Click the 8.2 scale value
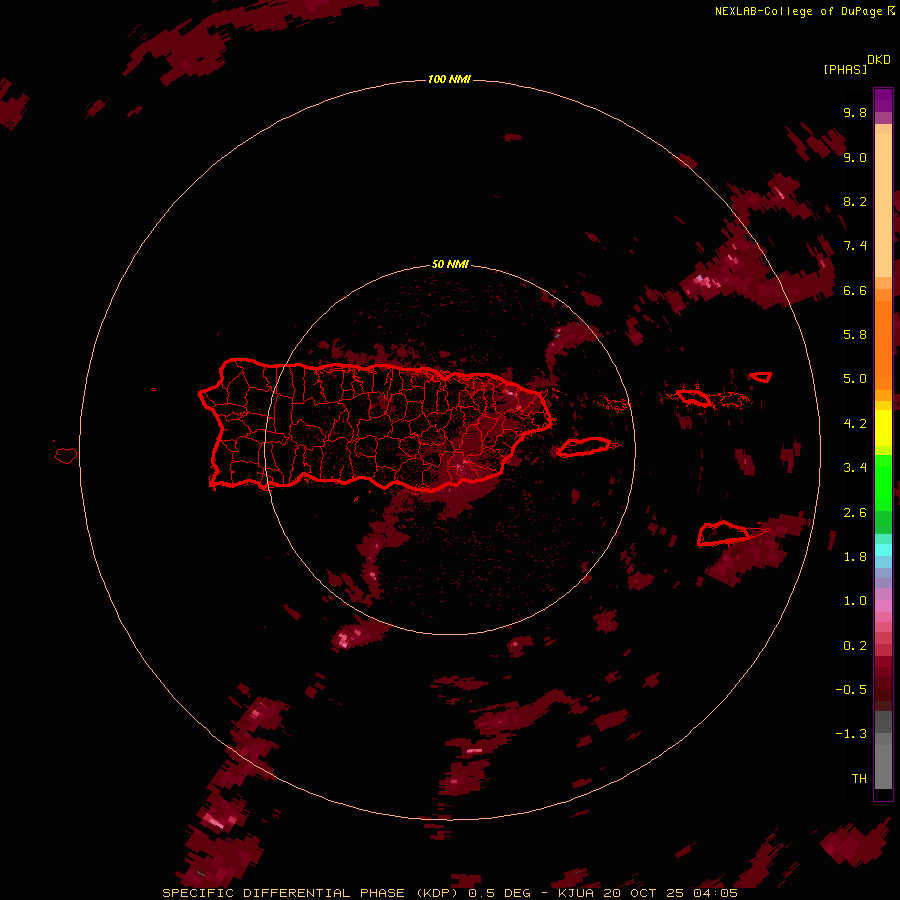Image resolution: width=900 pixels, height=900 pixels. click(x=855, y=201)
